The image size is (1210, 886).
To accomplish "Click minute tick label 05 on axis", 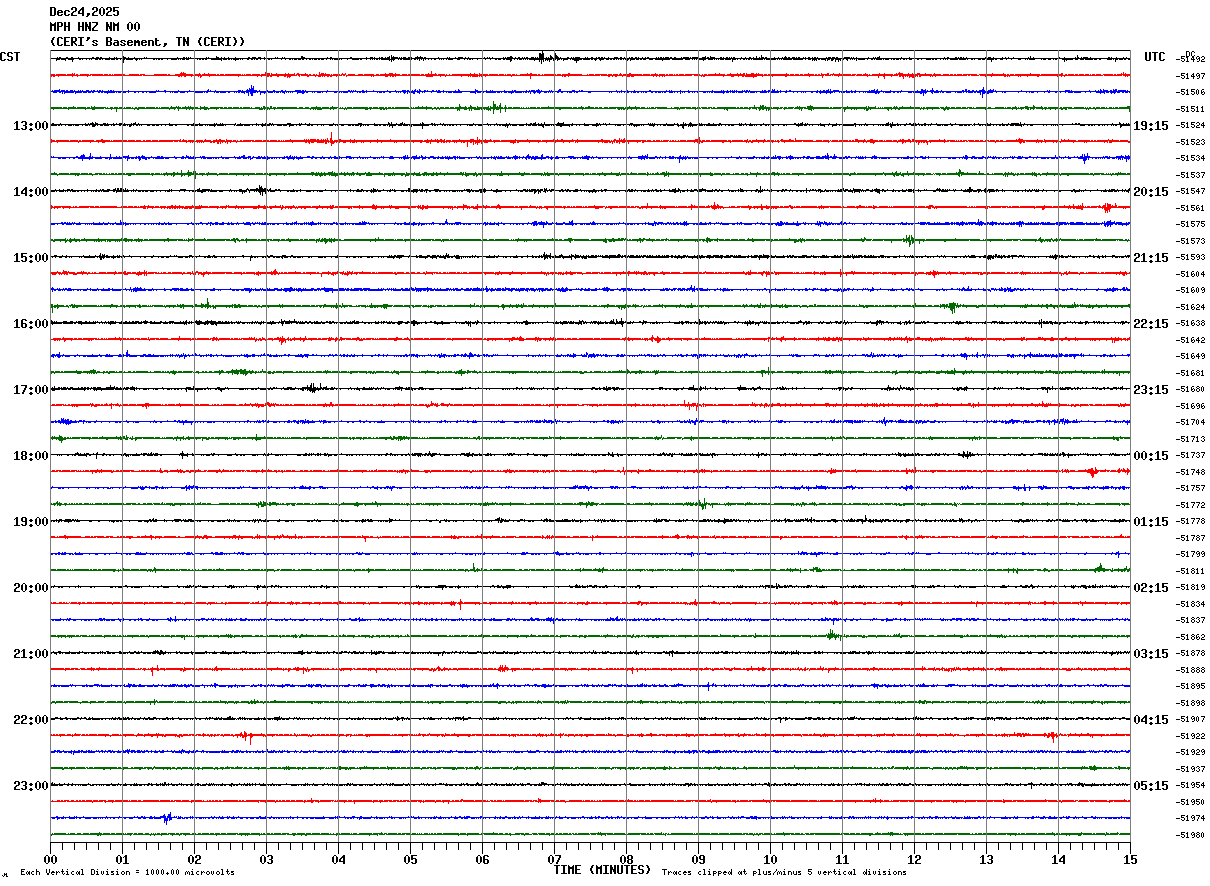I will 410,859.
